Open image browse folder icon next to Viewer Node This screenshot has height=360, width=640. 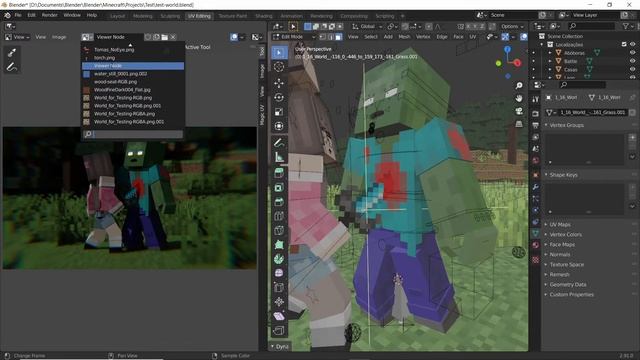[x=164, y=37]
